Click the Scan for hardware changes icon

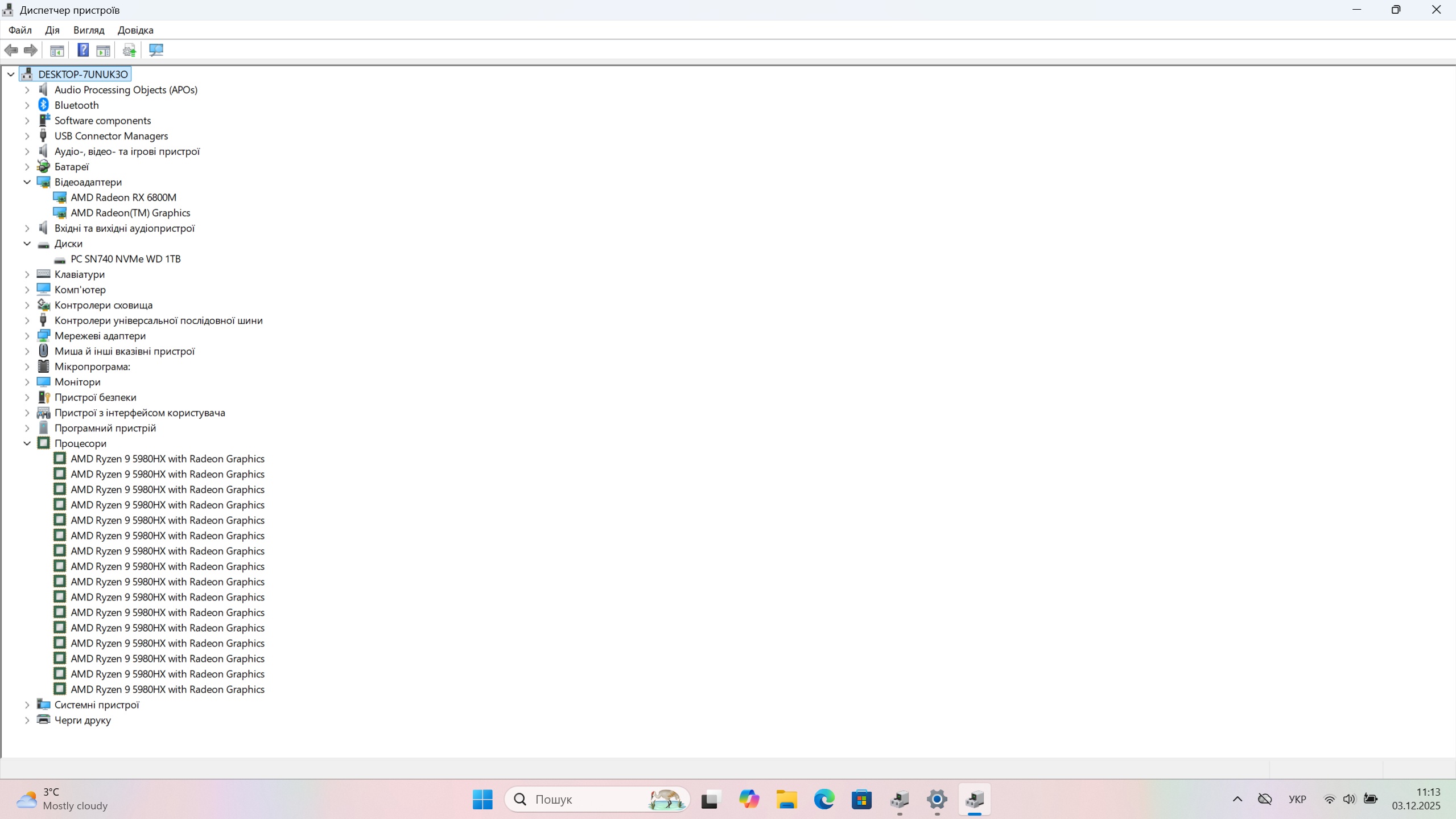156,50
